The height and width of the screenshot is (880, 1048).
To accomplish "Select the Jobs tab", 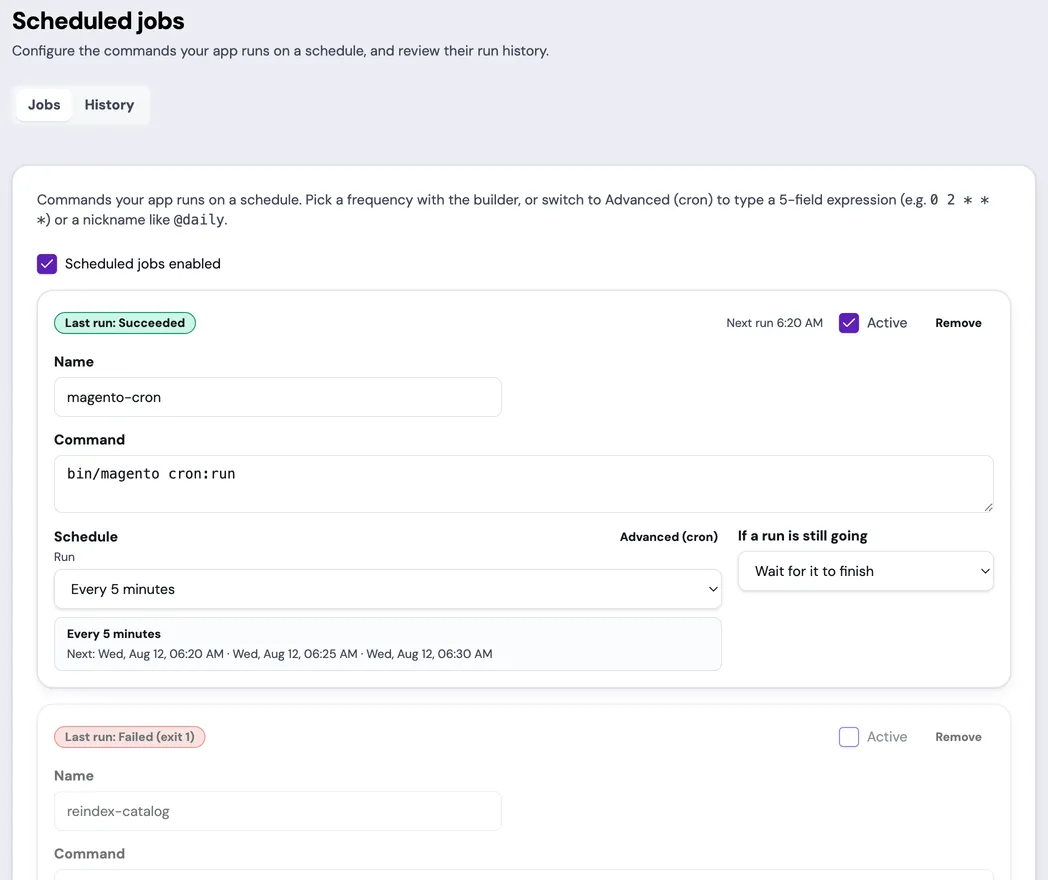I will 44,105.
